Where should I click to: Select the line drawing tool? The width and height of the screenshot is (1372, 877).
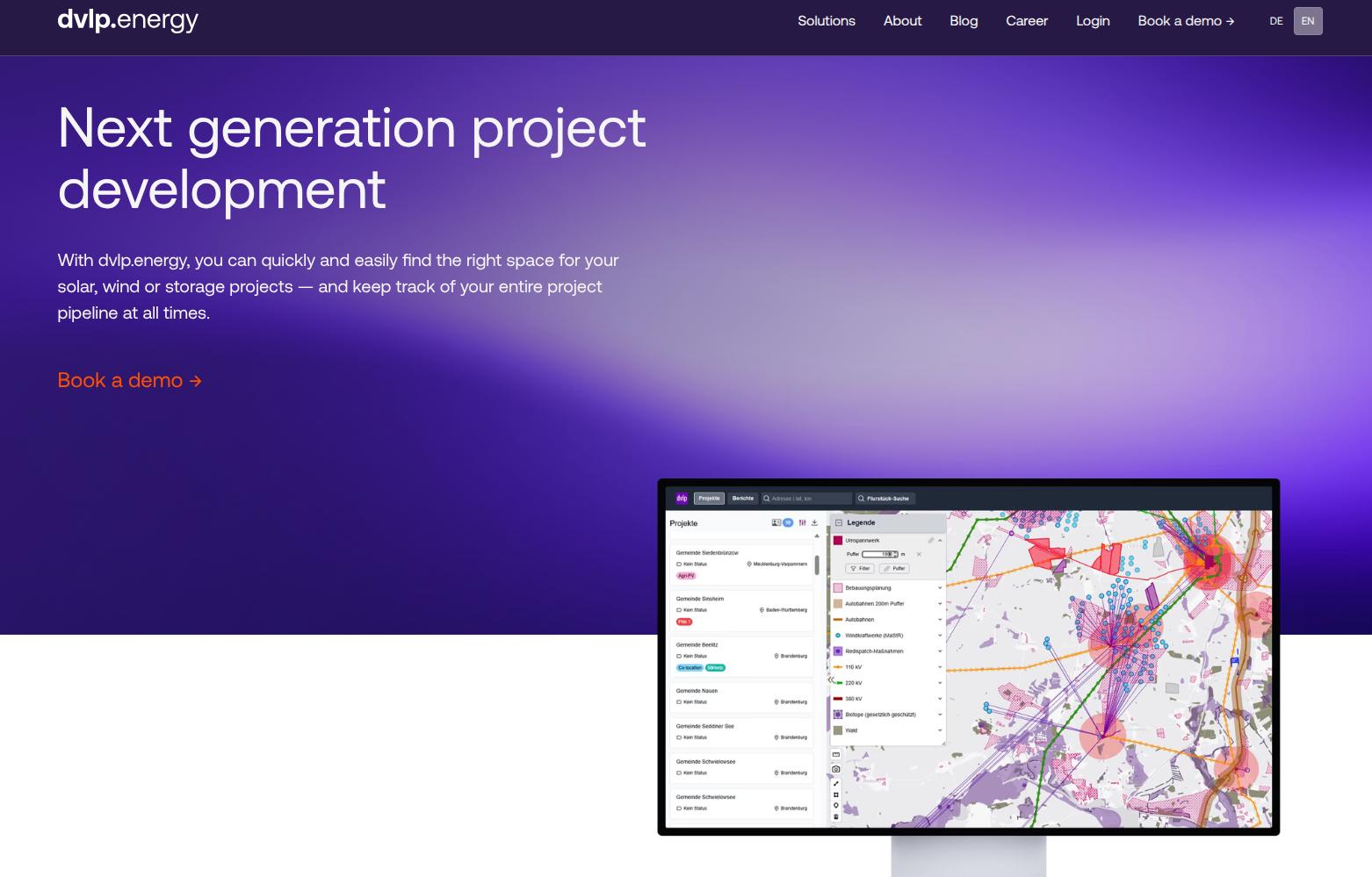point(835,783)
